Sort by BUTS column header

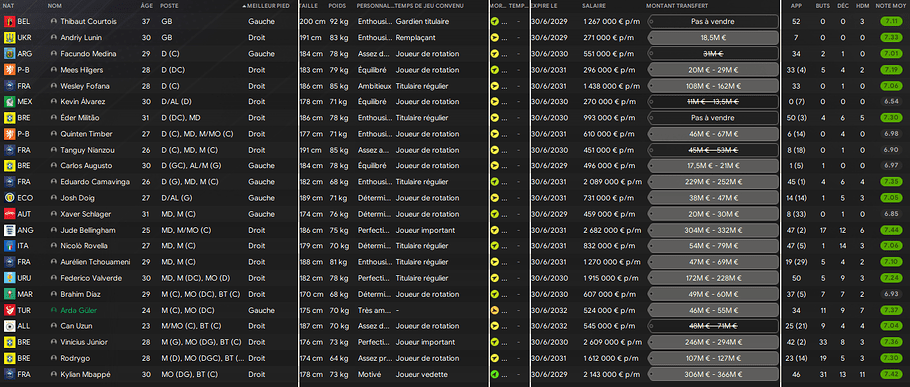point(822,5)
